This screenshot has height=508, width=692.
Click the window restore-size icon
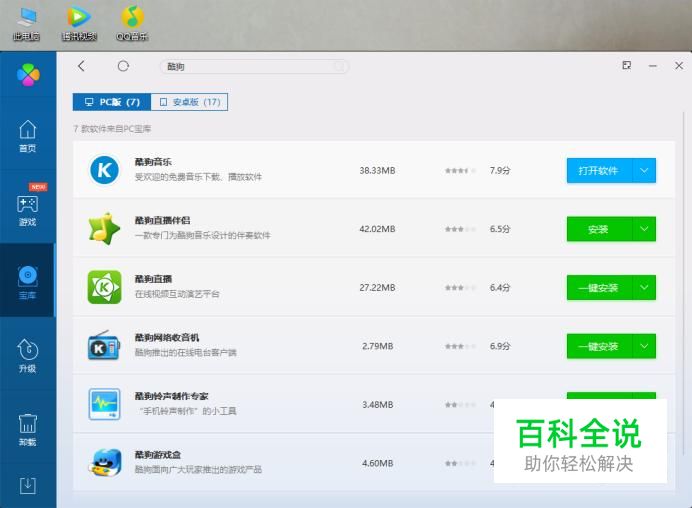pos(627,65)
